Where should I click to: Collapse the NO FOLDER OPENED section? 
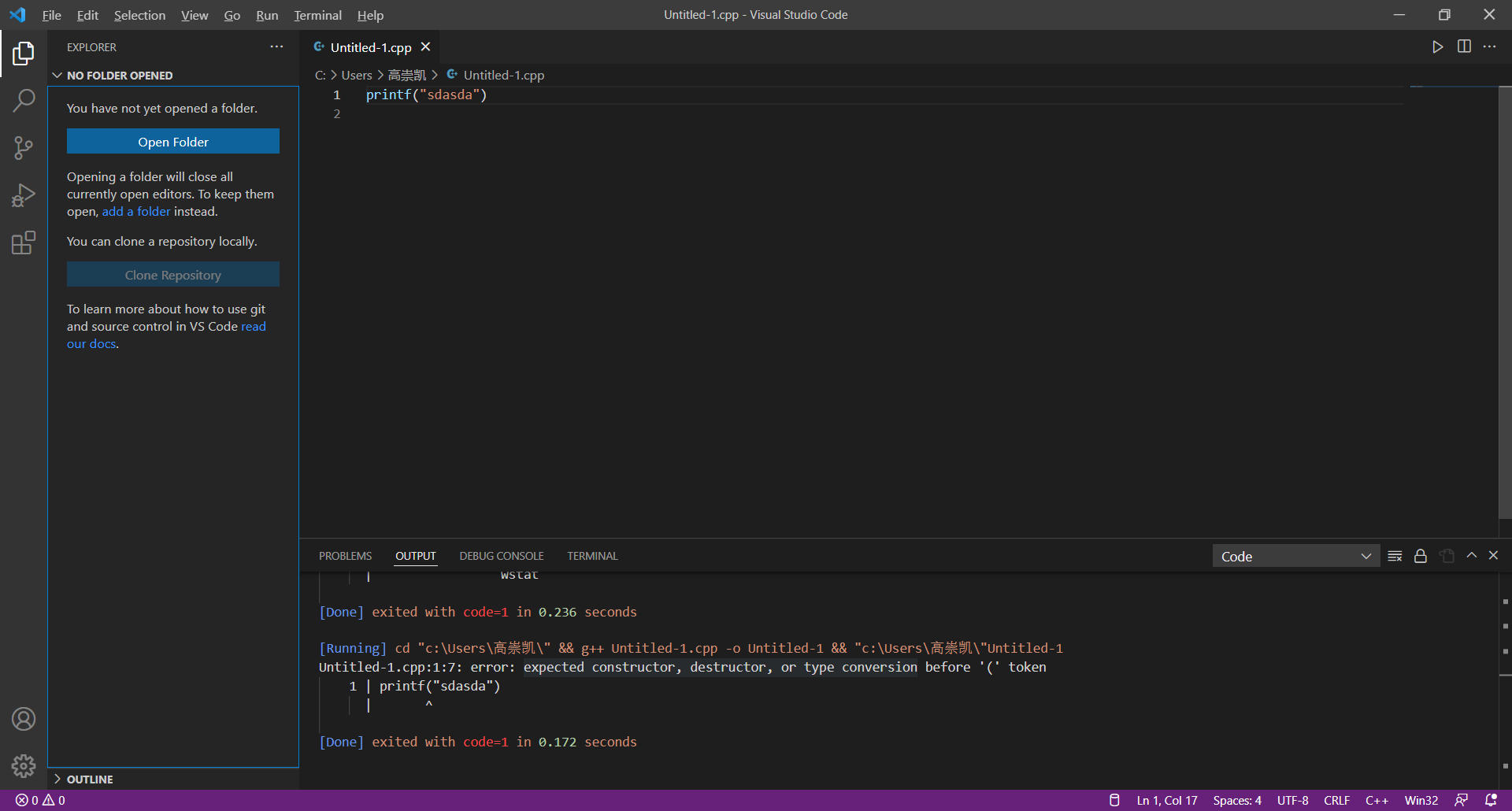click(x=173, y=76)
